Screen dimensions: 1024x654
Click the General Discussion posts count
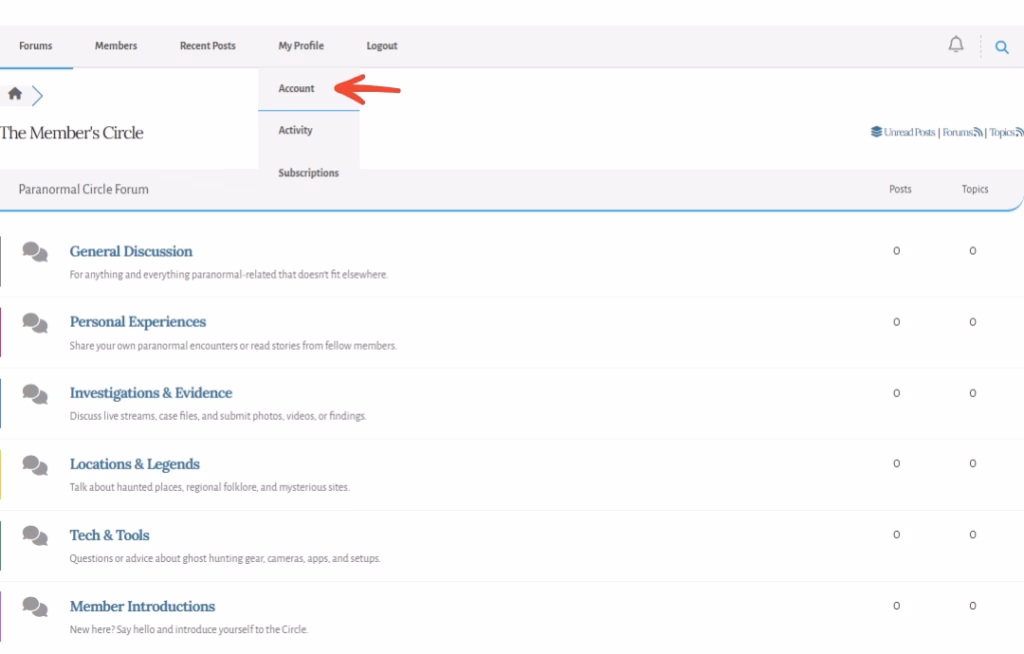coord(896,251)
